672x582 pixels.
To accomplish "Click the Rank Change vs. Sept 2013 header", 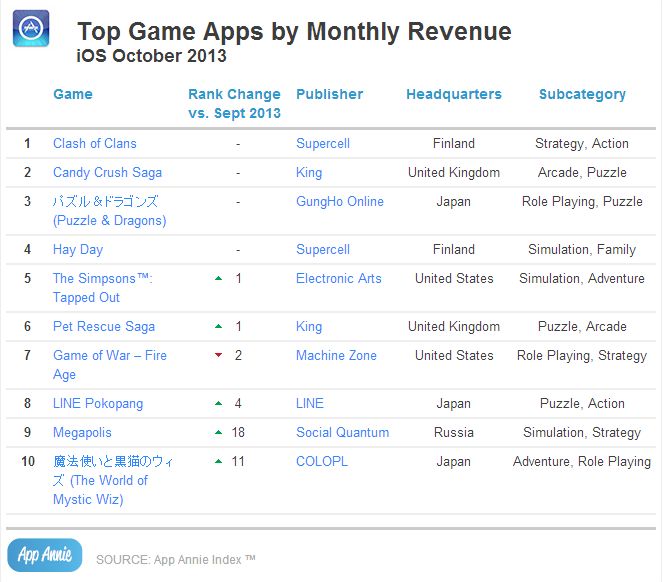I will (234, 103).
